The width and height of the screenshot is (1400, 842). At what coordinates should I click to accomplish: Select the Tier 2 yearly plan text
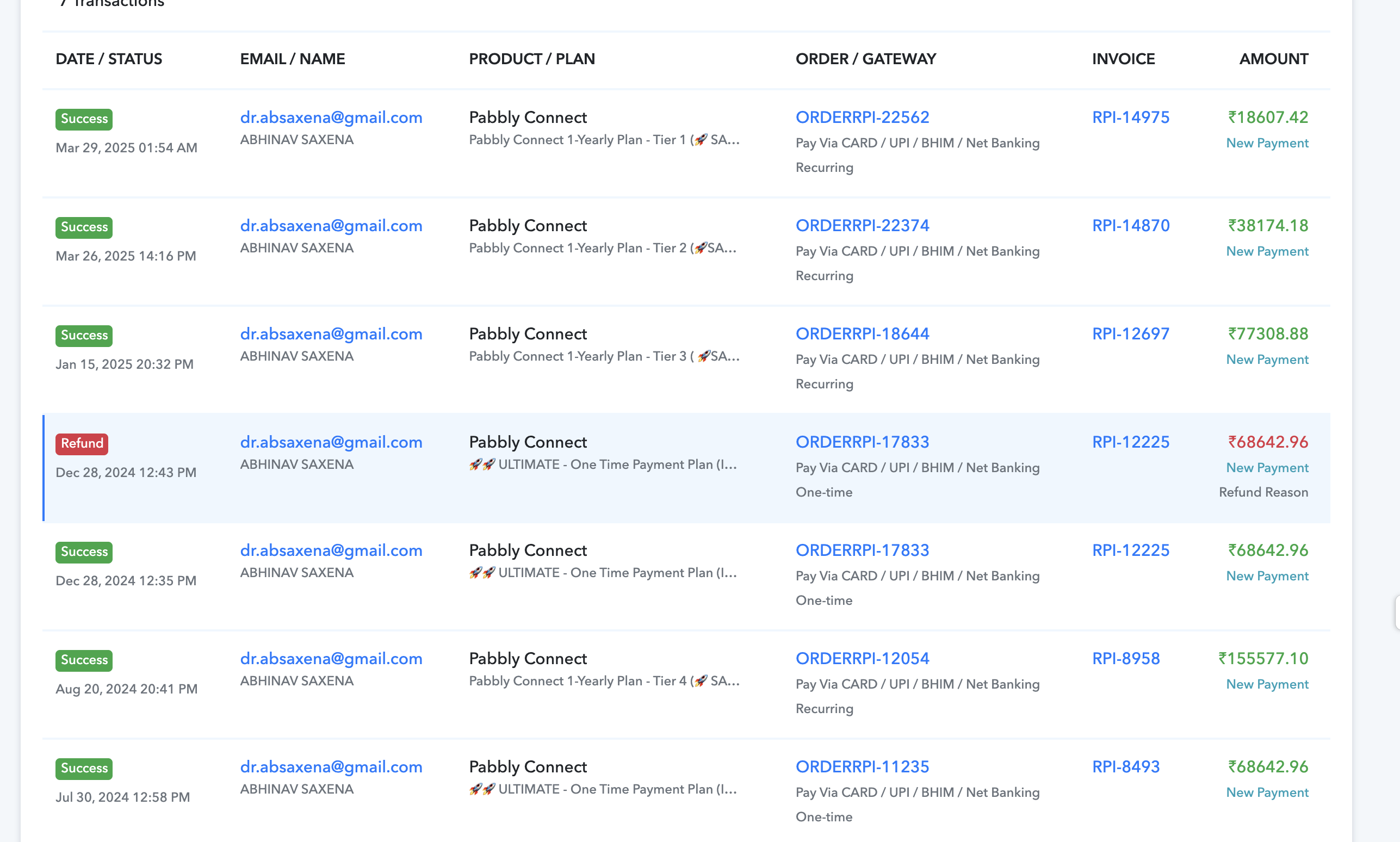[x=603, y=249]
